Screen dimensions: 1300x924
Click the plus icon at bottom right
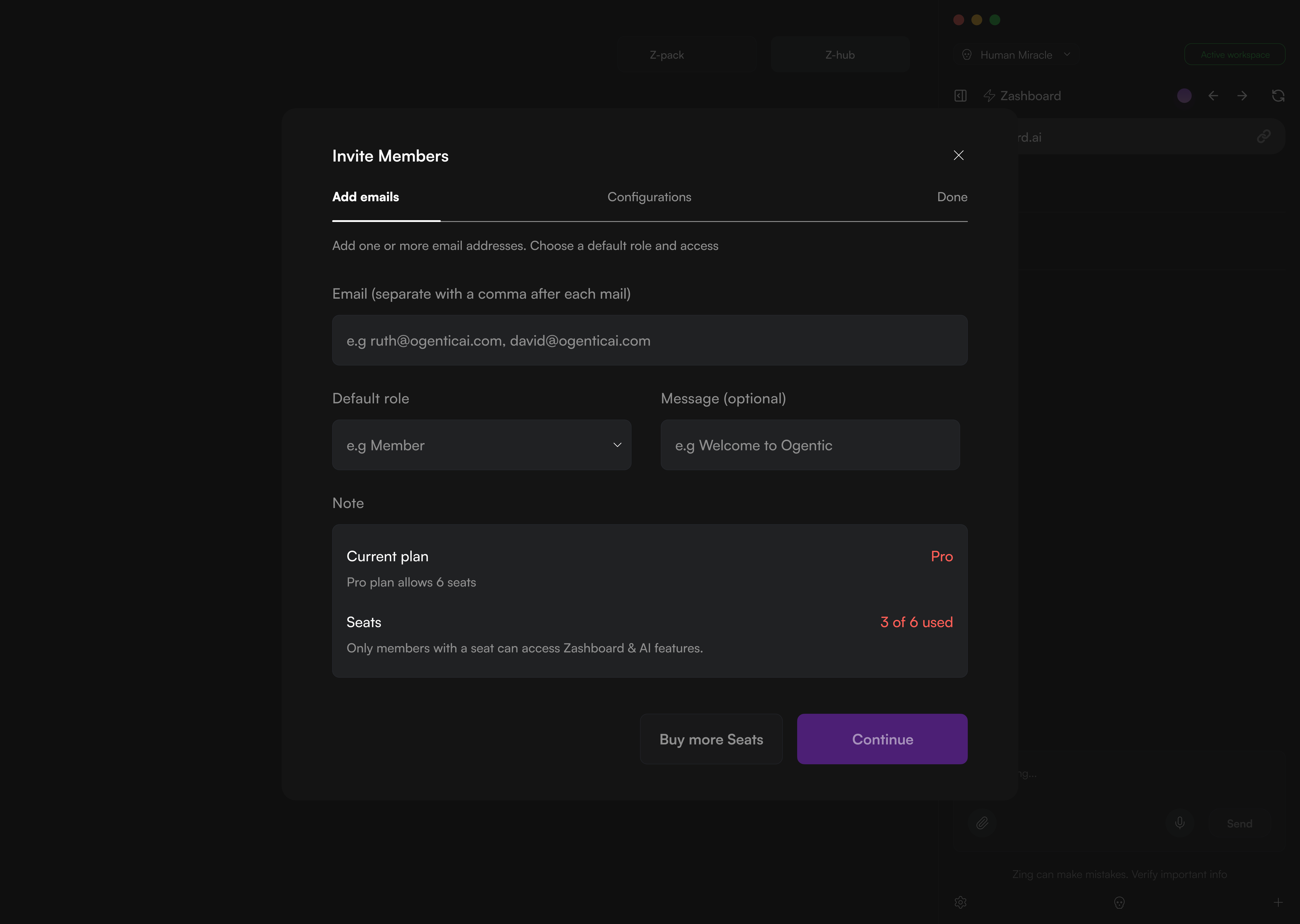click(x=1278, y=902)
